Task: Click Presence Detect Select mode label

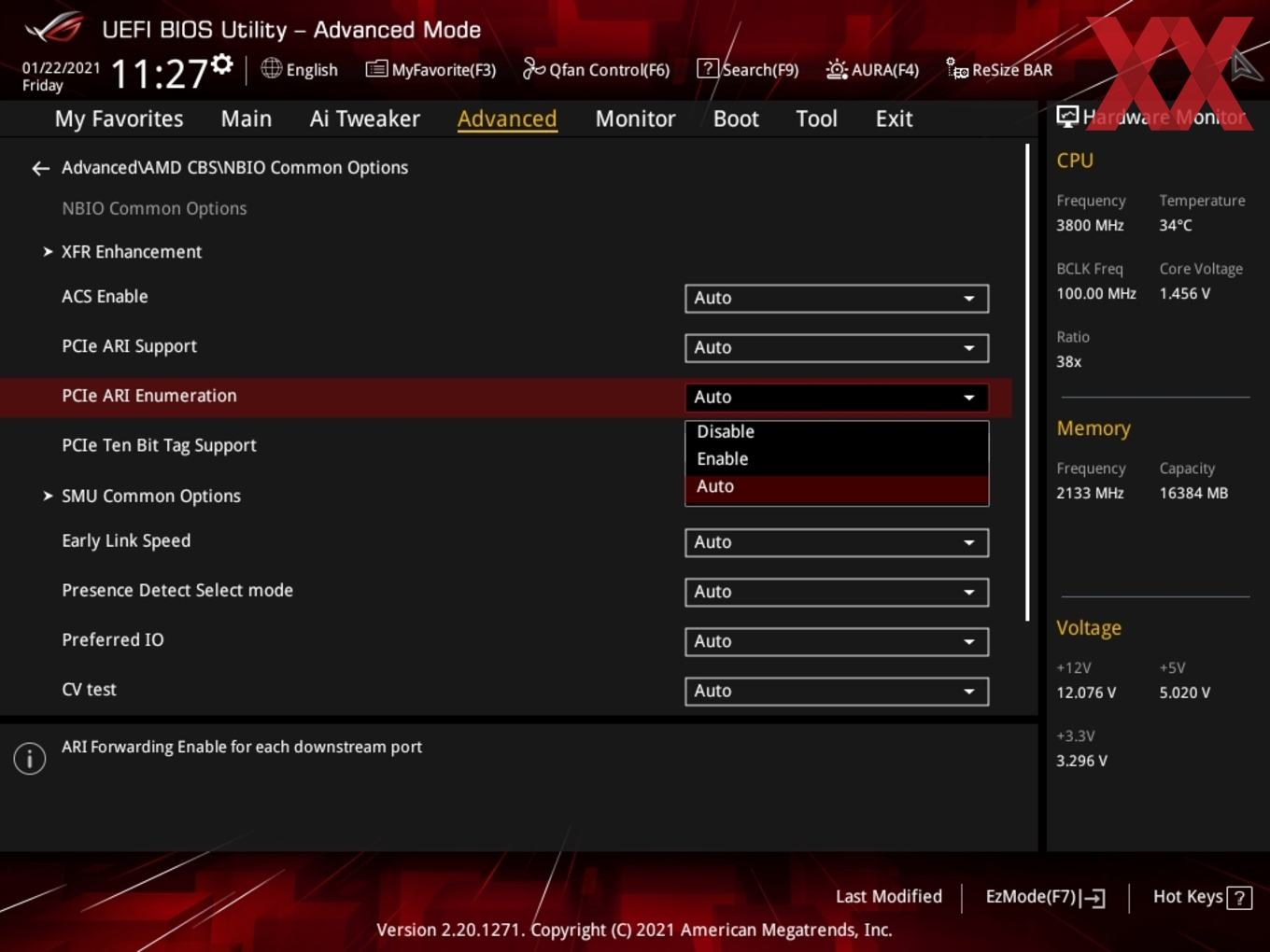Action: point(177,591)
